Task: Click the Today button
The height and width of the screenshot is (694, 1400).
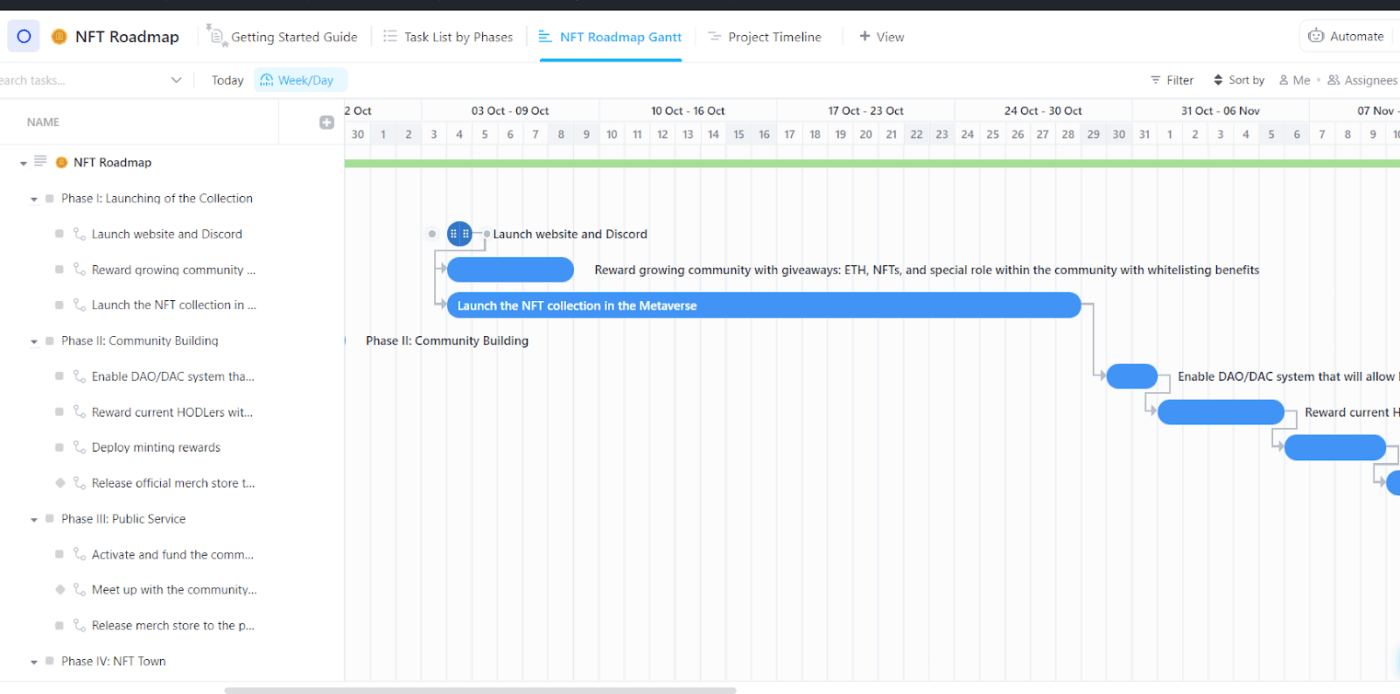Action: [x=227, y=80]
